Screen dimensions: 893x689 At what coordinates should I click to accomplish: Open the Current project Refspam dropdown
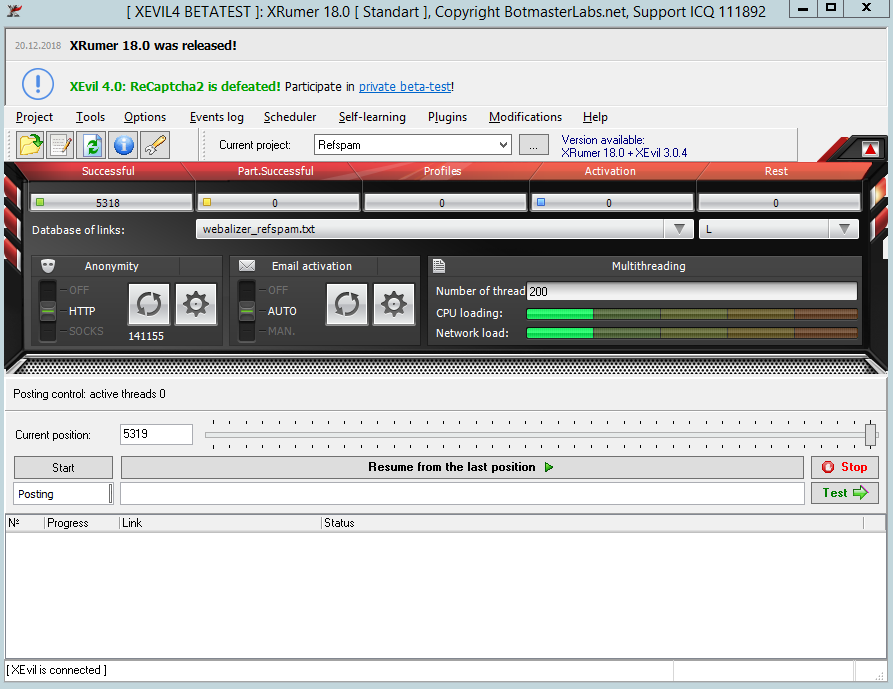pyautogui.click(x=412, y=145)
